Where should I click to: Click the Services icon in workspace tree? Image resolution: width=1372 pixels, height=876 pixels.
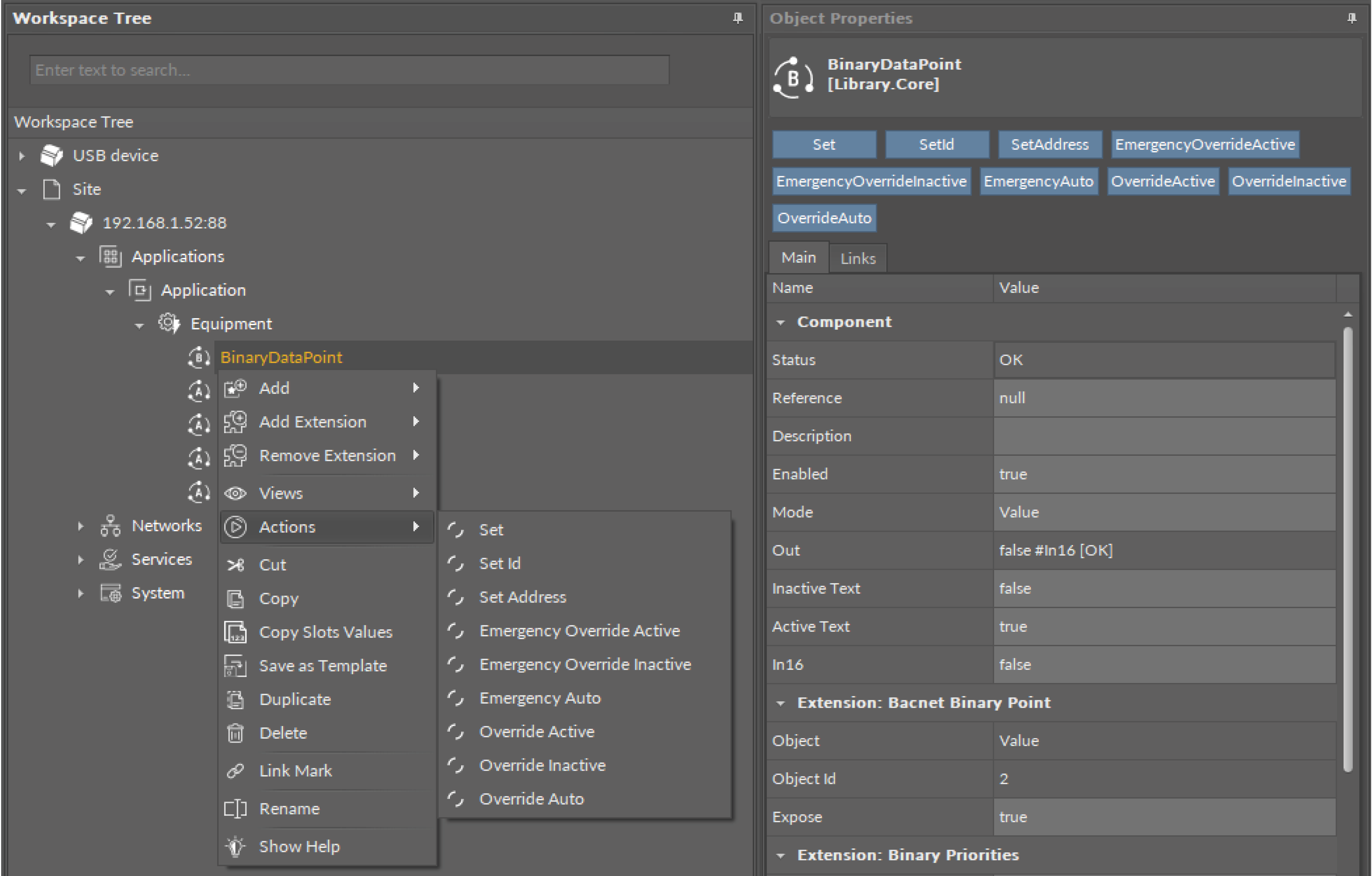pyautogui.click(x=110, y=559)
